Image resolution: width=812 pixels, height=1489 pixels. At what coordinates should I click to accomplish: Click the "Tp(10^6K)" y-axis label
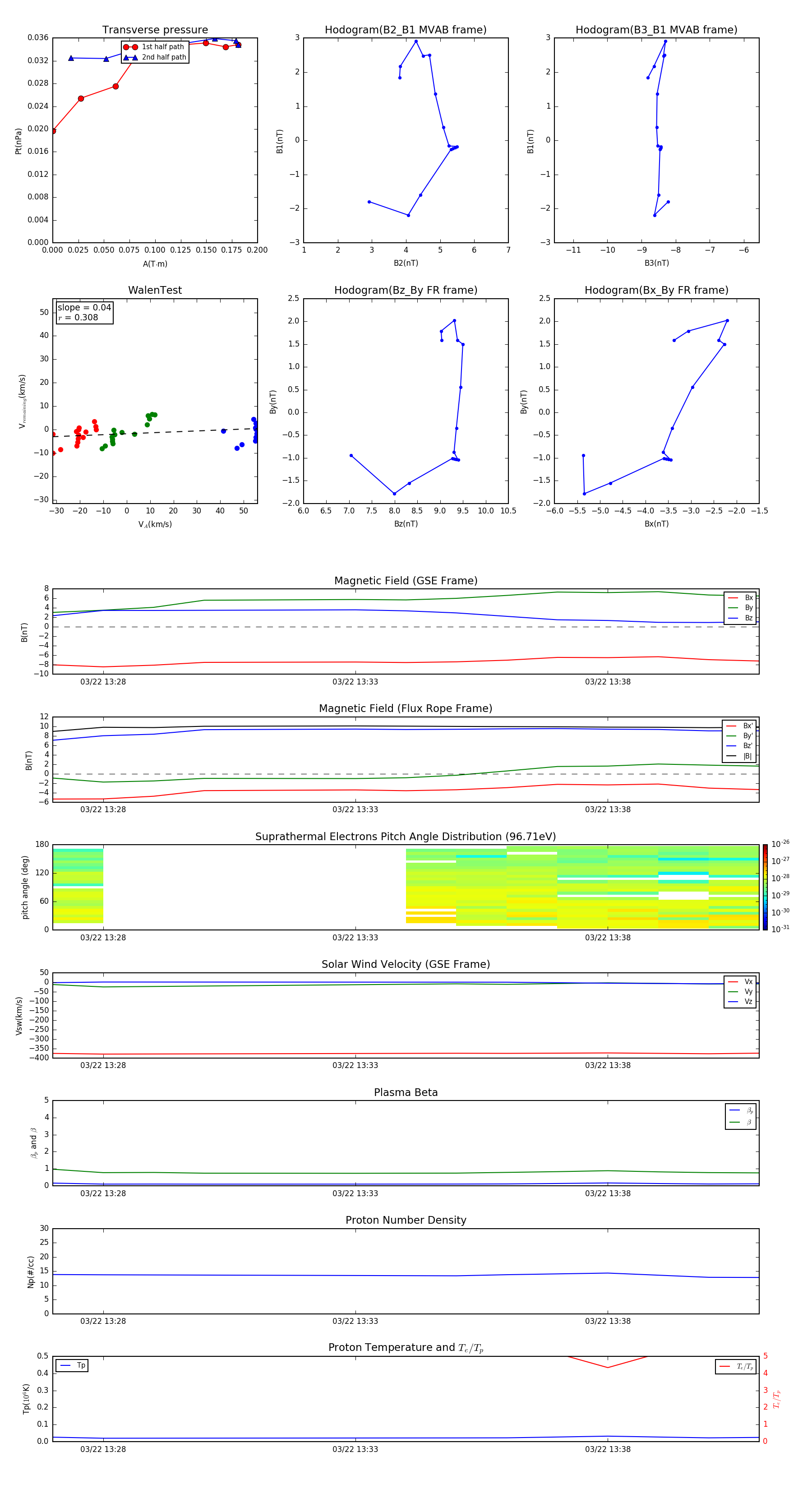tap(26, 1399)
